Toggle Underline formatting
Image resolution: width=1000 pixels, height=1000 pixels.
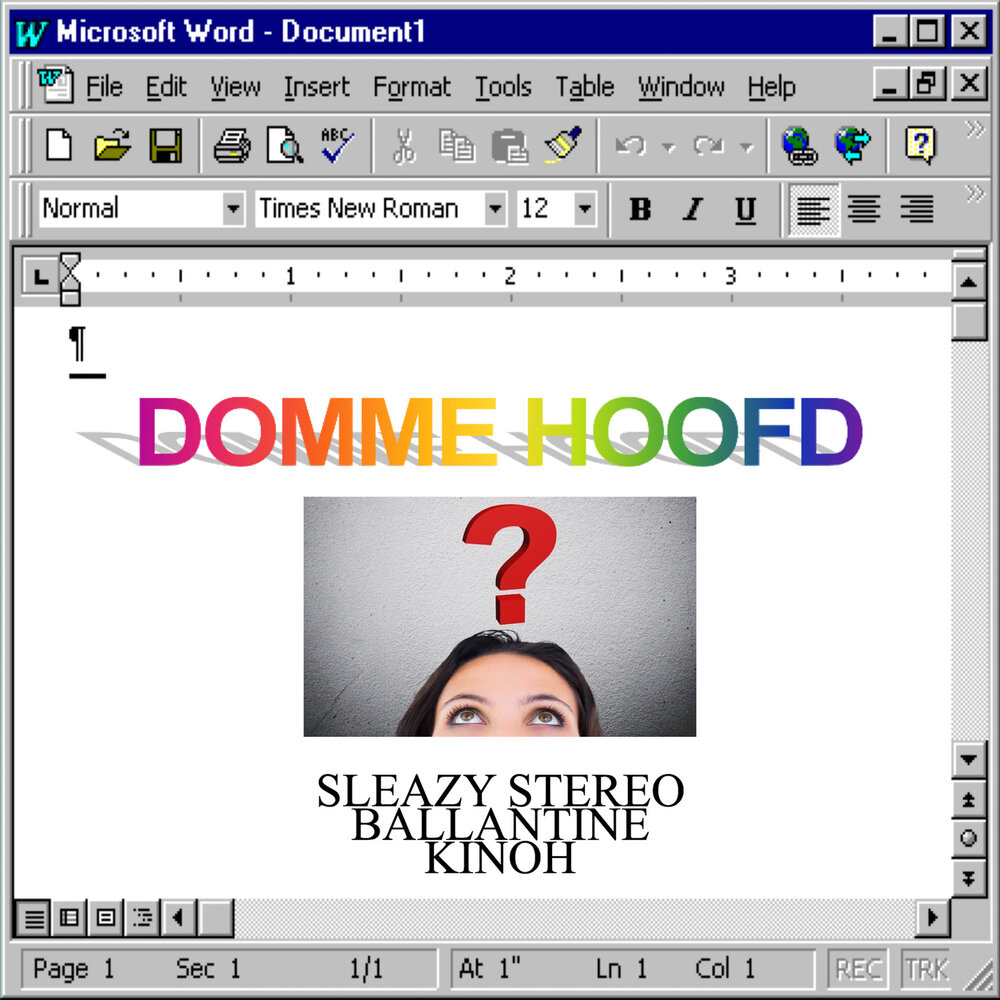coord(745,209)
